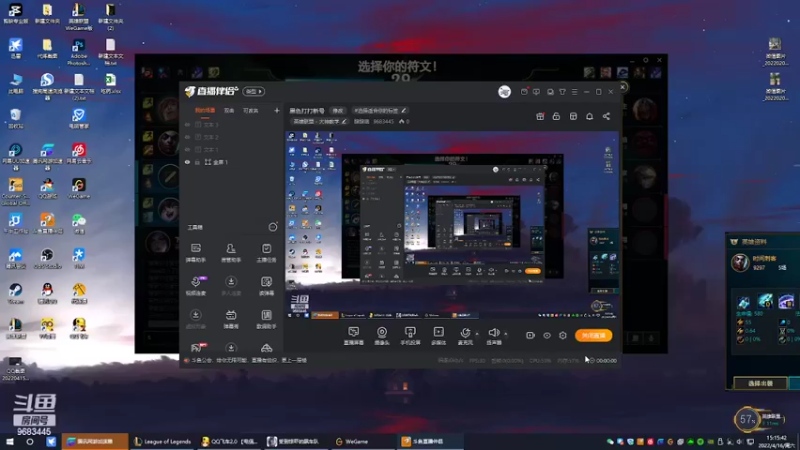
Task: Open the gear settings icon beside stream button
Action: click(x=563, y=335)
